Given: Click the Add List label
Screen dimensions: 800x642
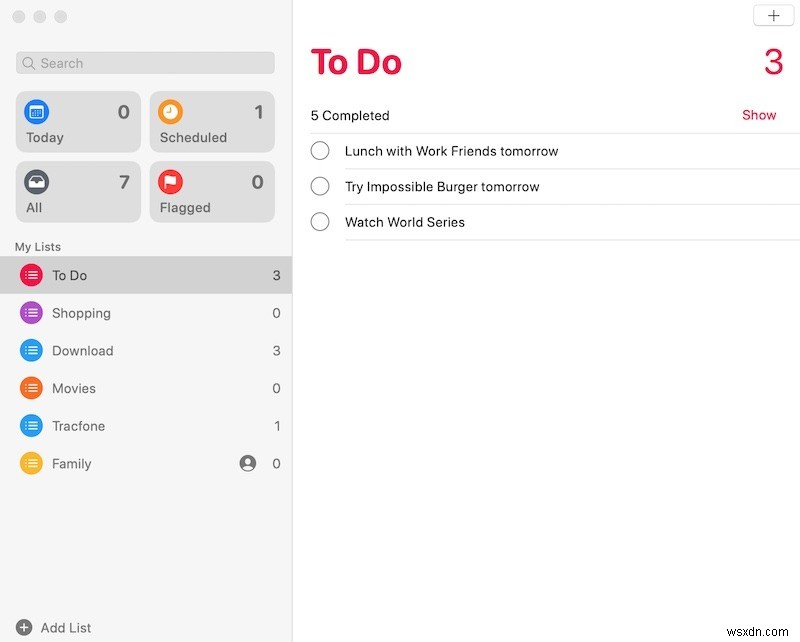Looking at the screenshot, I should (x=66, y=628).
